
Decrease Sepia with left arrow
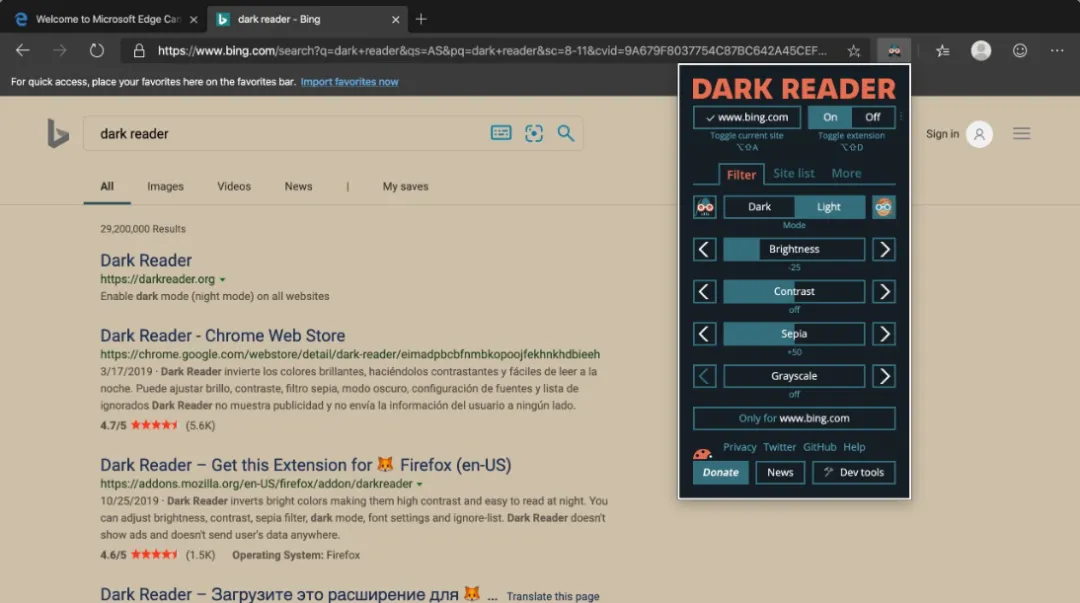pyautogui.click(x=705, y=334)
